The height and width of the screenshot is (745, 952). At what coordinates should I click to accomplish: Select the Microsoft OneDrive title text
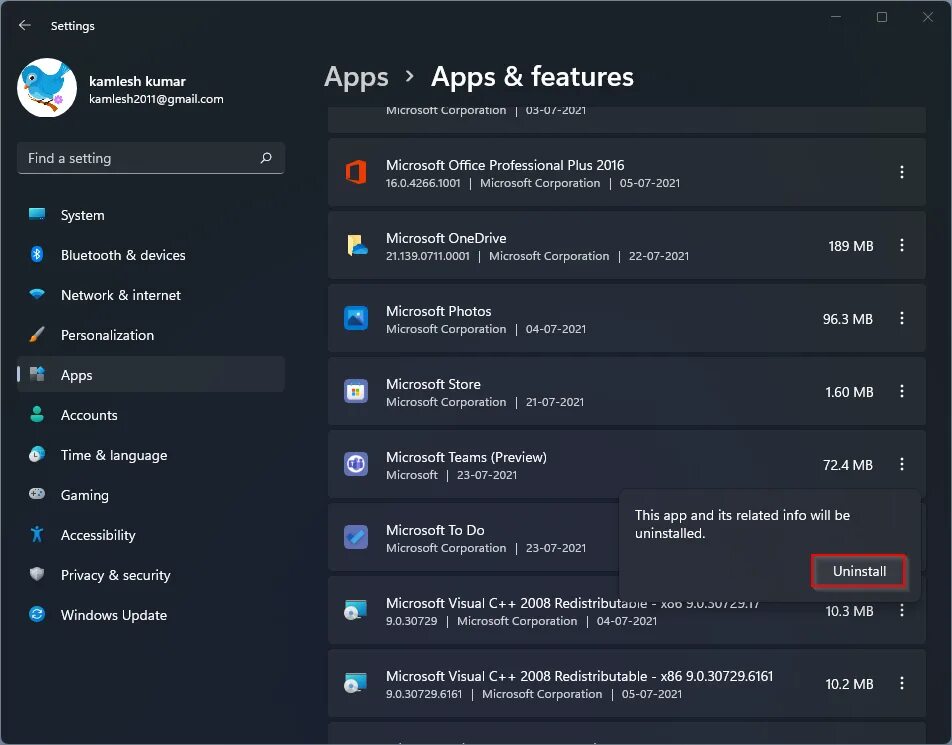pyautogui.click(x=446, y=238)
